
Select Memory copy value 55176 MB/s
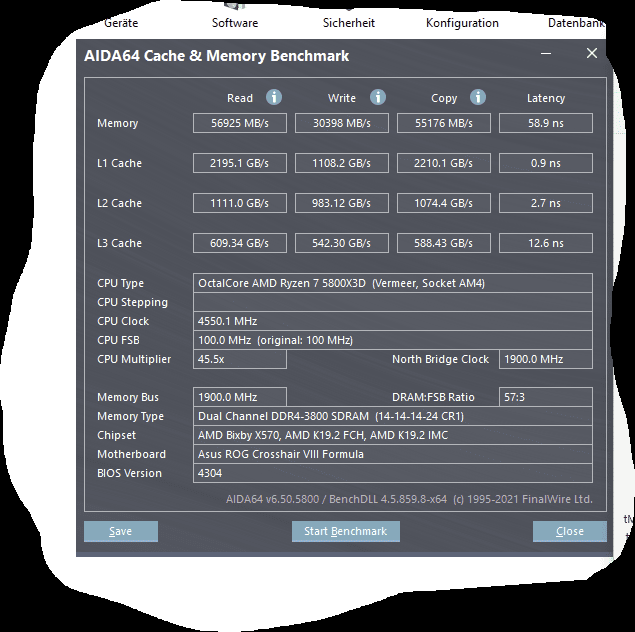444,123
